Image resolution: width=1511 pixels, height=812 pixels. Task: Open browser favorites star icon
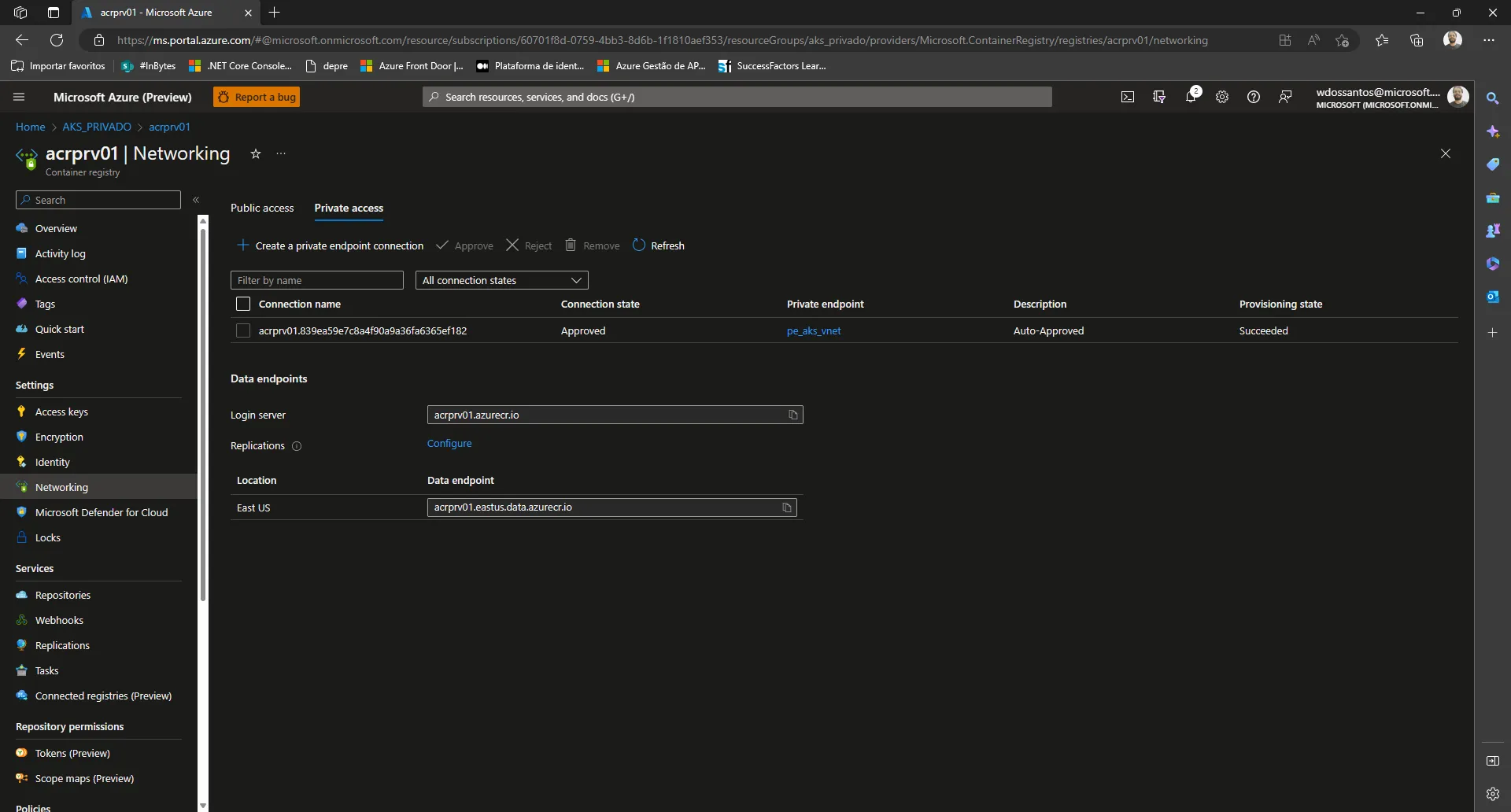(1382, 40)
